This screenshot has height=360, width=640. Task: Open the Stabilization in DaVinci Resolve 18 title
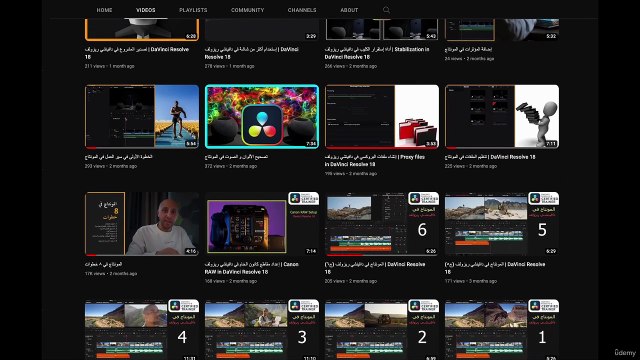377,53
